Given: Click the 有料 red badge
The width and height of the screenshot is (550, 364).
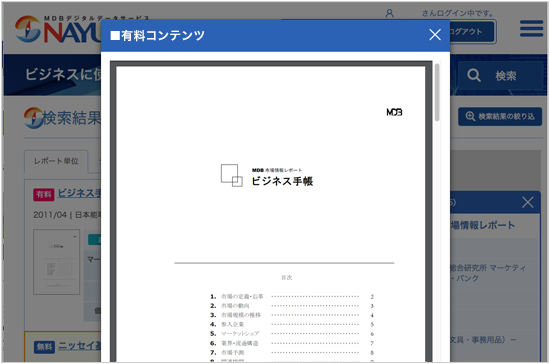Looking at the screenshot, I should 43,194.
